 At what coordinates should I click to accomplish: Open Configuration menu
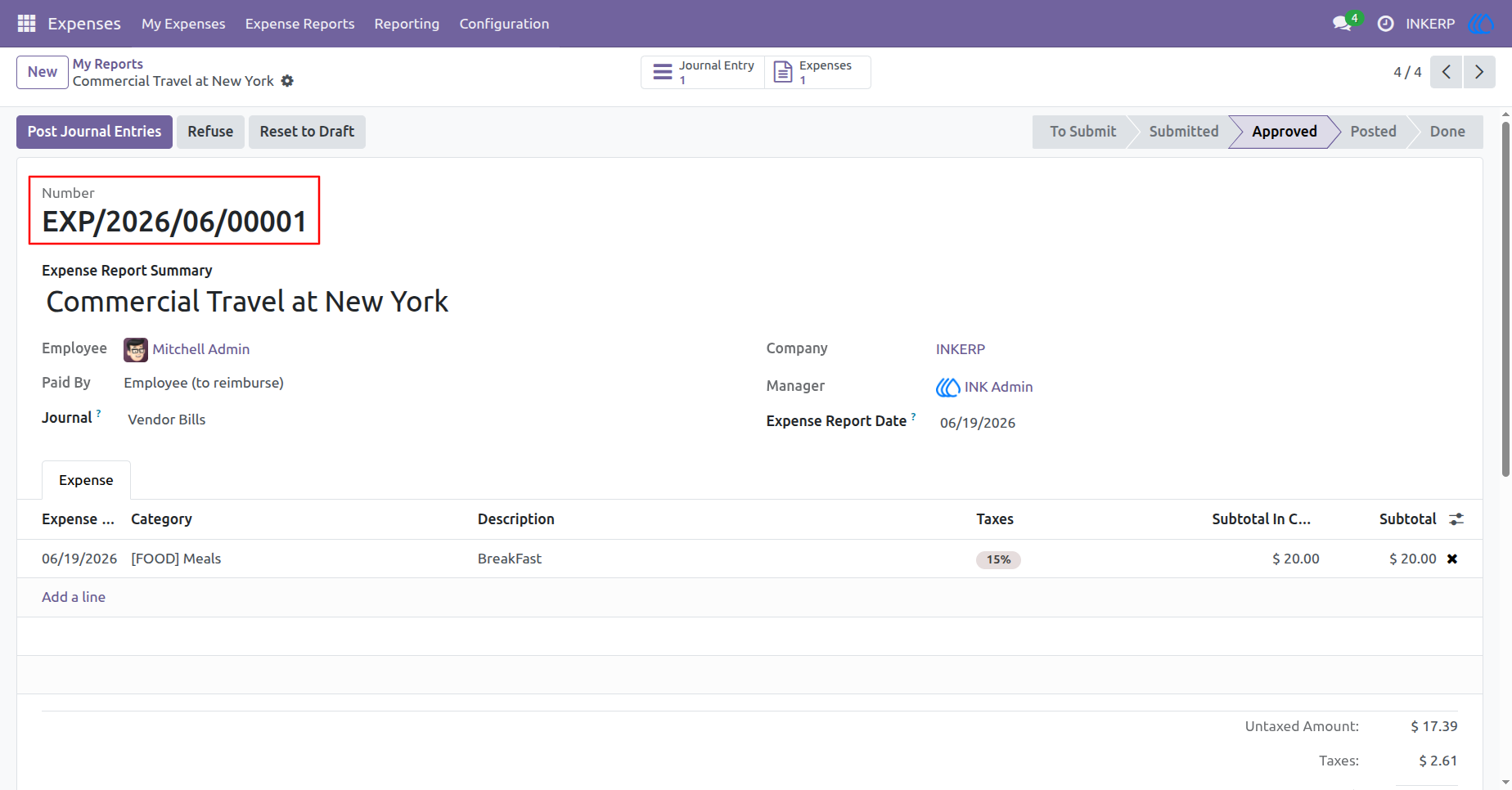click(504, 24)
